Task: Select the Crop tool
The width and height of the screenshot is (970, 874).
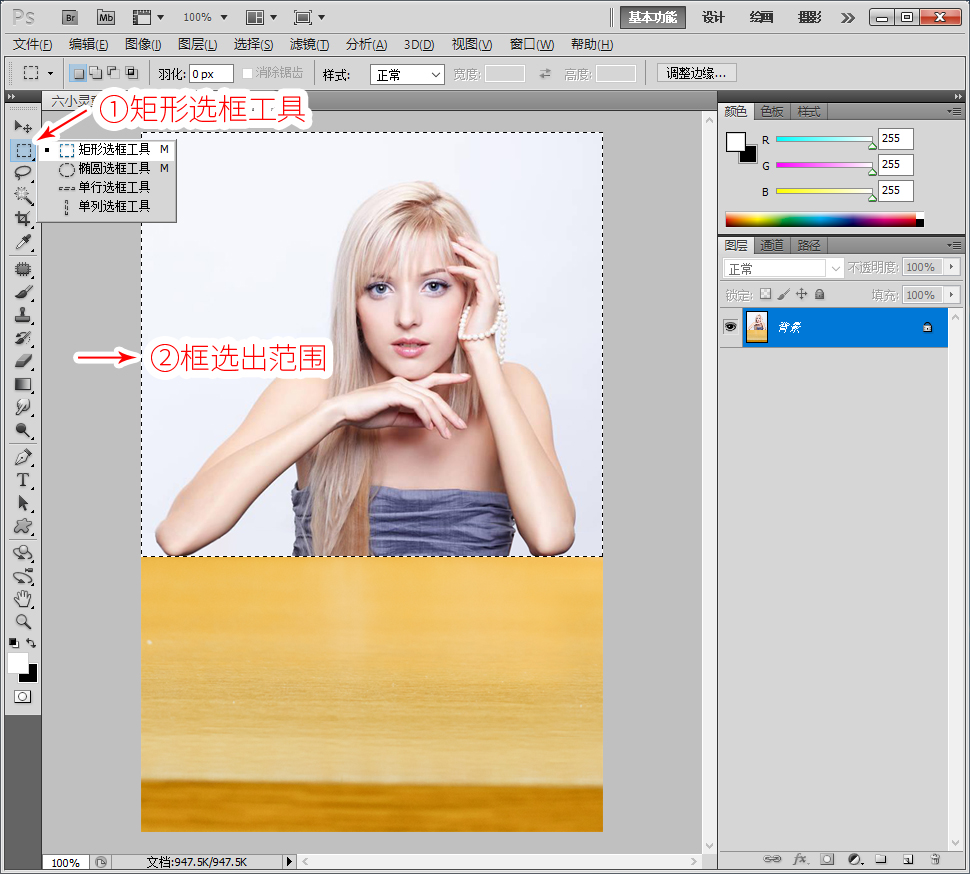Action: [x=23, y=218]
